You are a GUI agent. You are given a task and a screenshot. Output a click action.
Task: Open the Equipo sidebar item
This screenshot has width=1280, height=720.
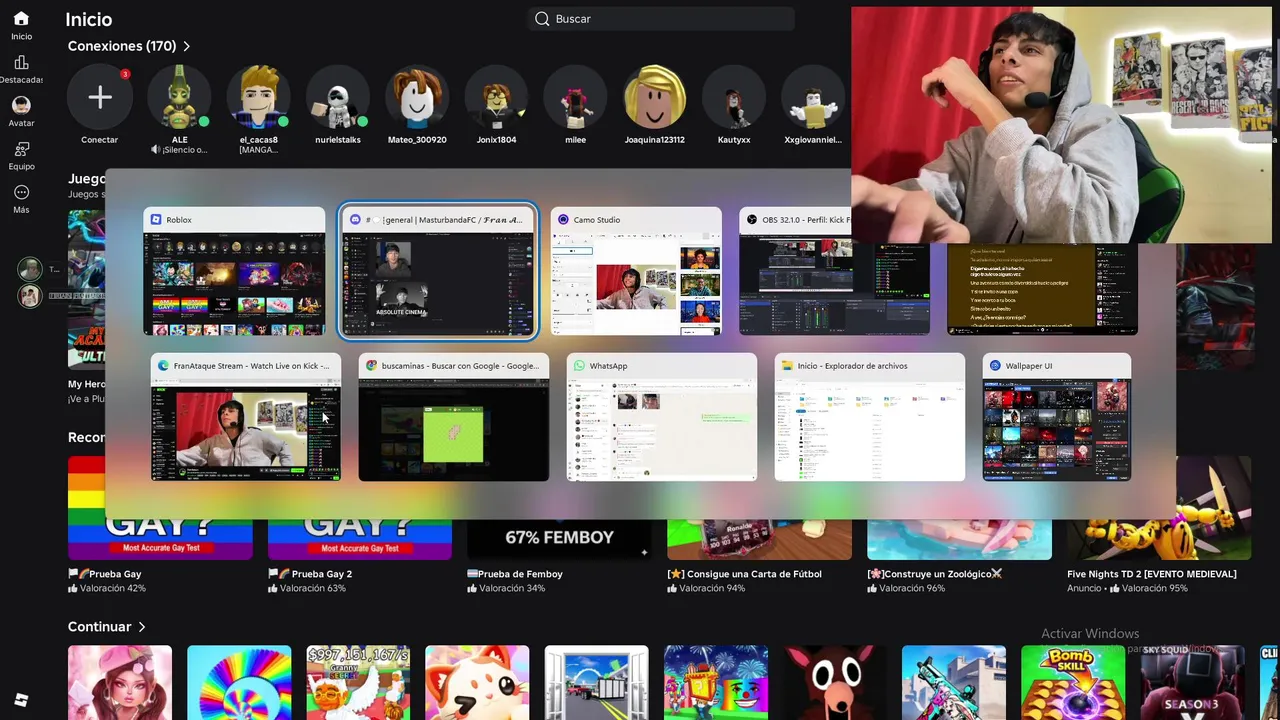(x=21, y=155)
